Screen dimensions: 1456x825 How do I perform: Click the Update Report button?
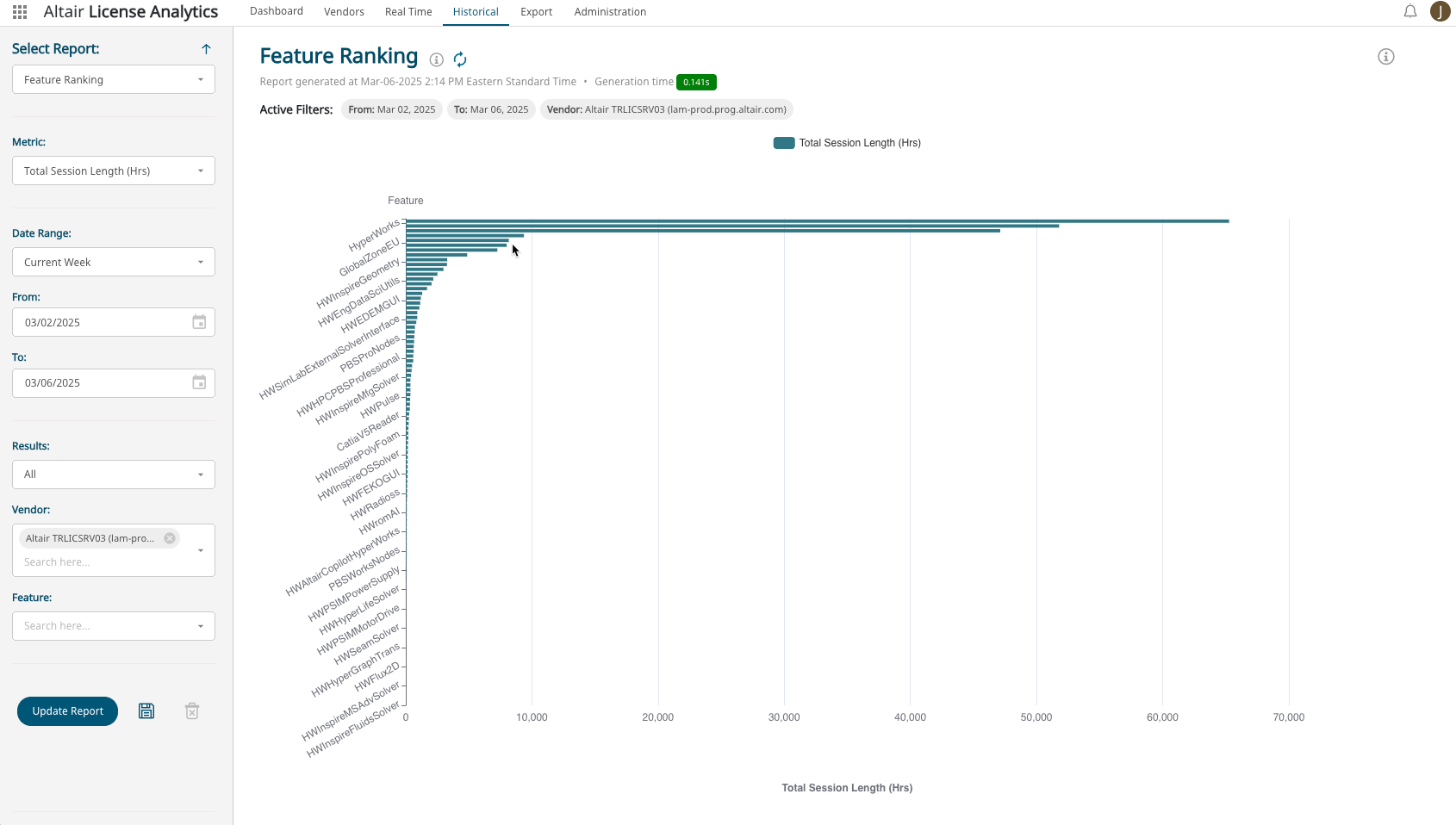coord(68,711)
